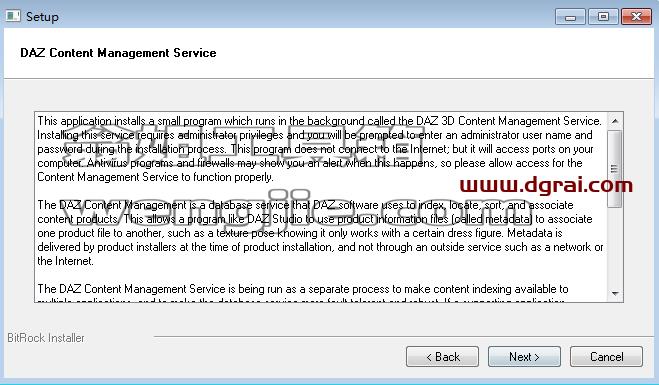Click the line 'Content Management Service to function properly'

[155, 177]
